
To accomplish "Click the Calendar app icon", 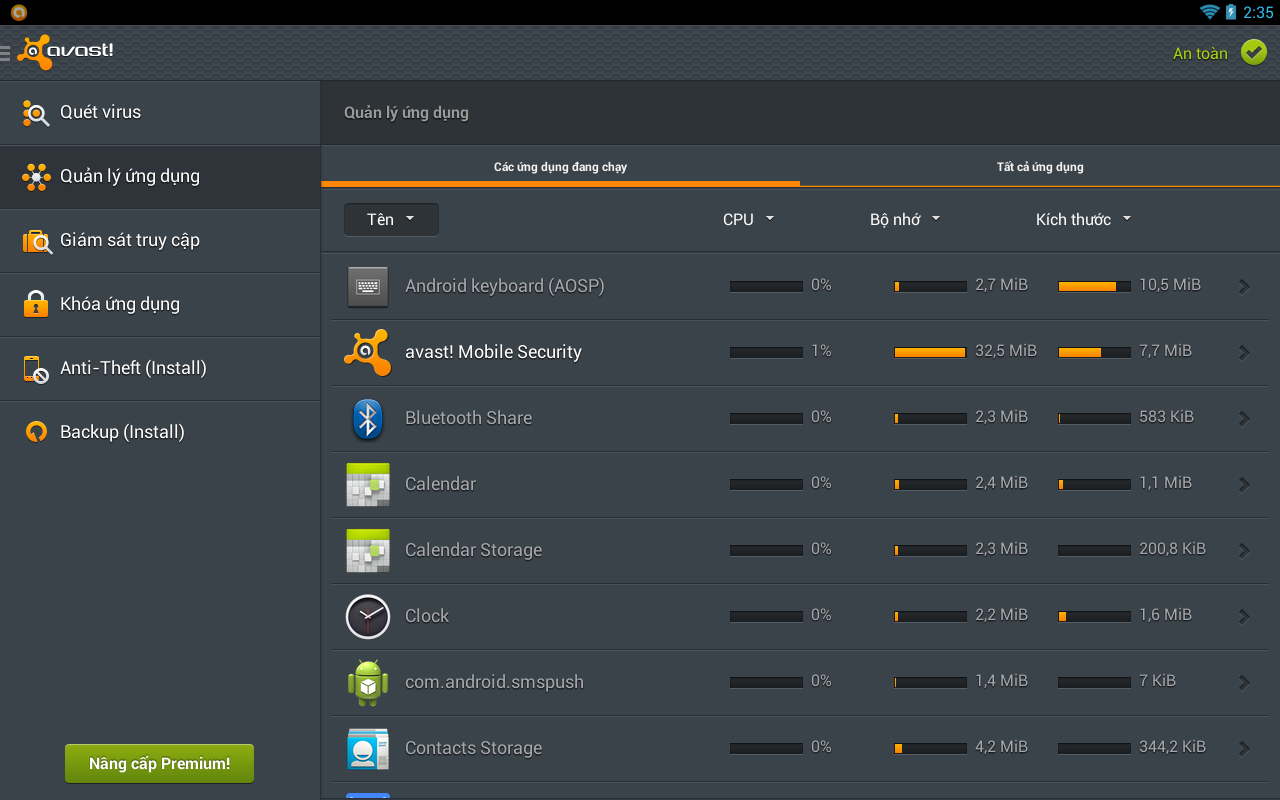I will pos(367,484).
